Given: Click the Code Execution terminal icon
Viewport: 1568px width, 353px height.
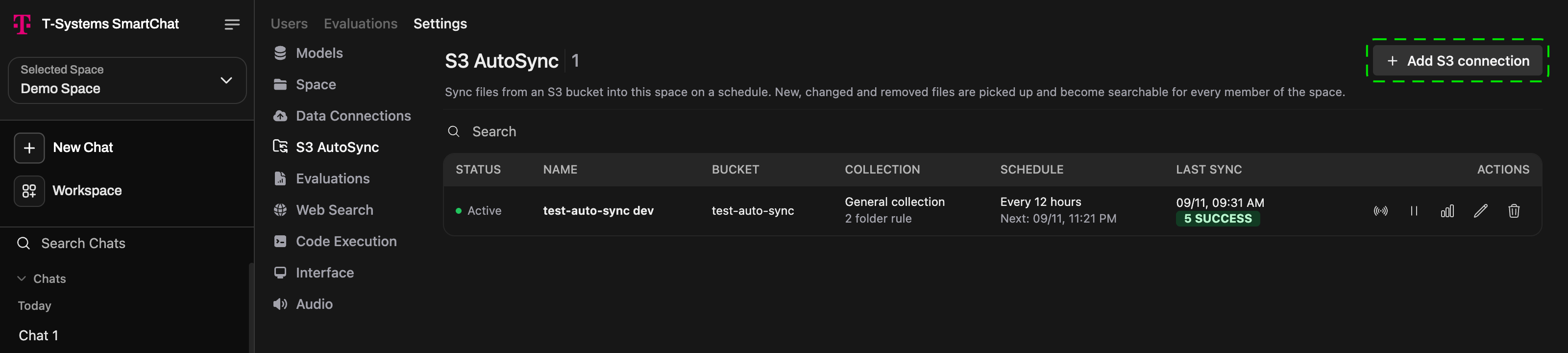Looking at the screenshot, I should [280, 242].
